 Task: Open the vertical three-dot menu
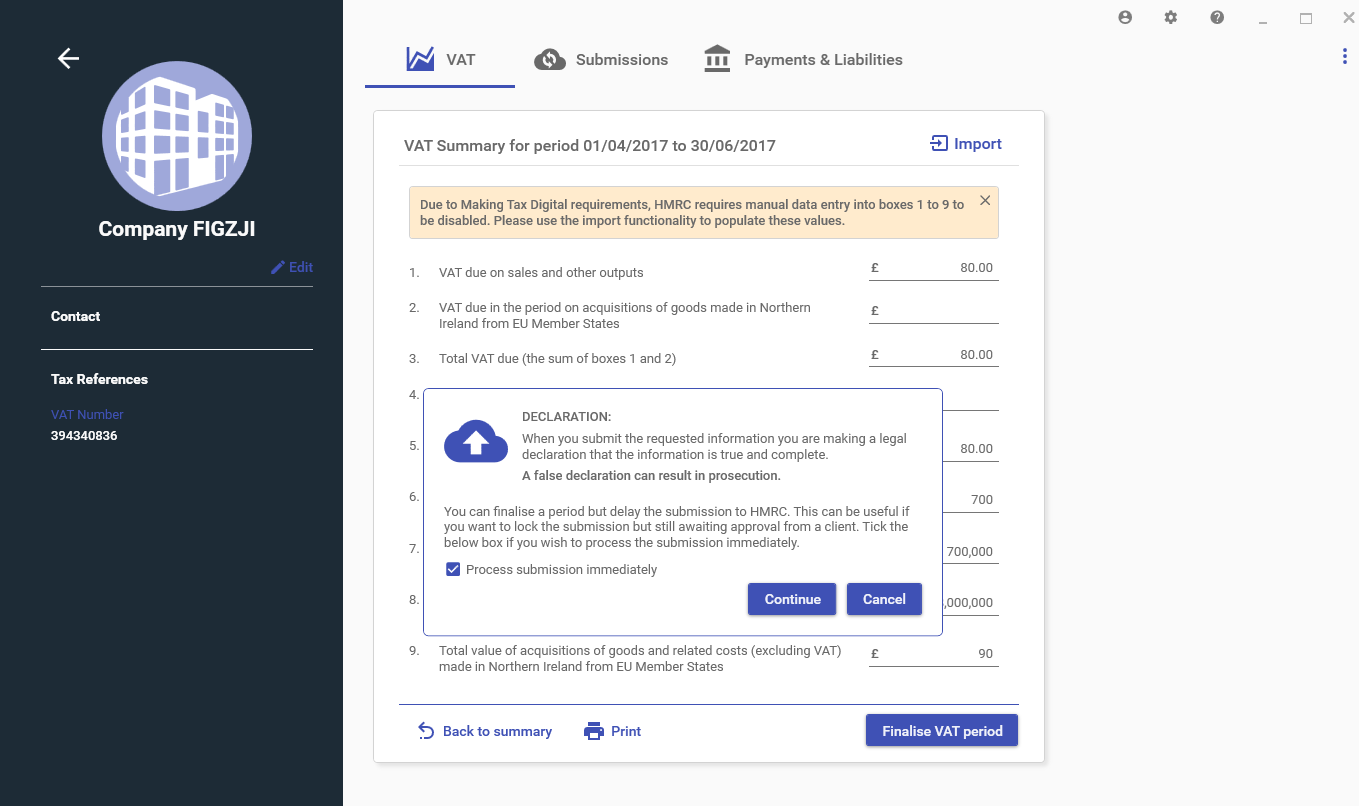point(1344,57)
